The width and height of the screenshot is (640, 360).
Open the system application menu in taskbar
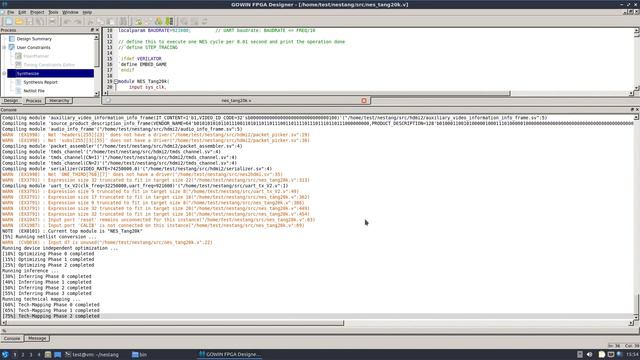[x=5, y=355]
